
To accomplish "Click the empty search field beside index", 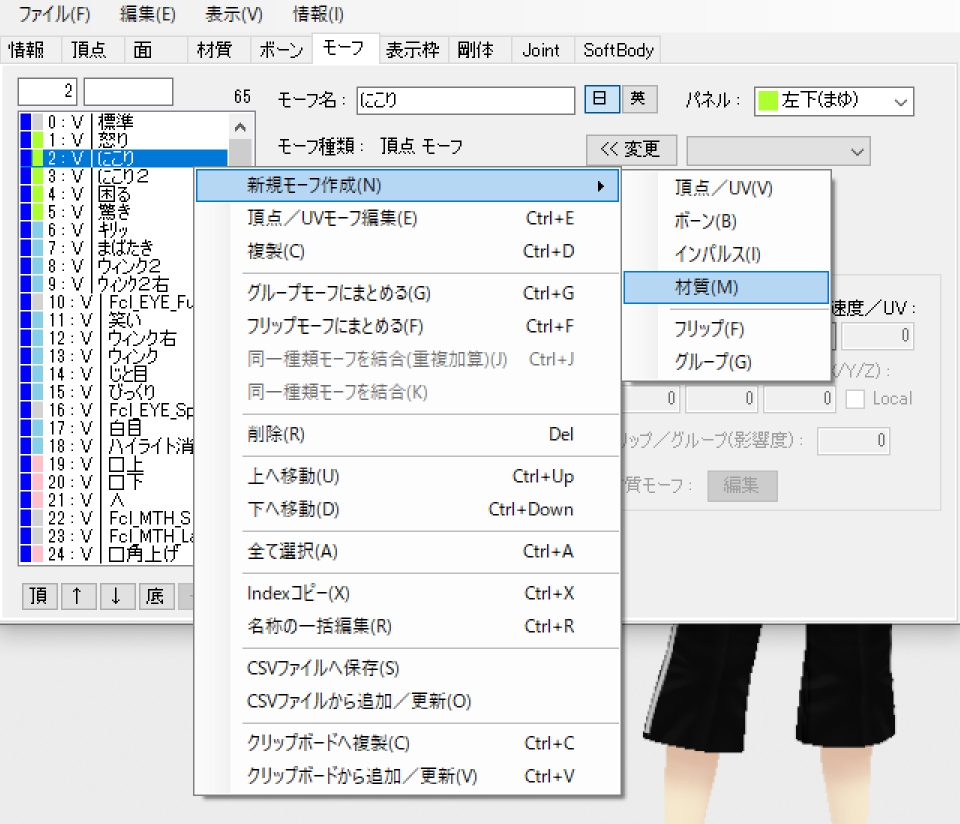I will tap(128, 92).
